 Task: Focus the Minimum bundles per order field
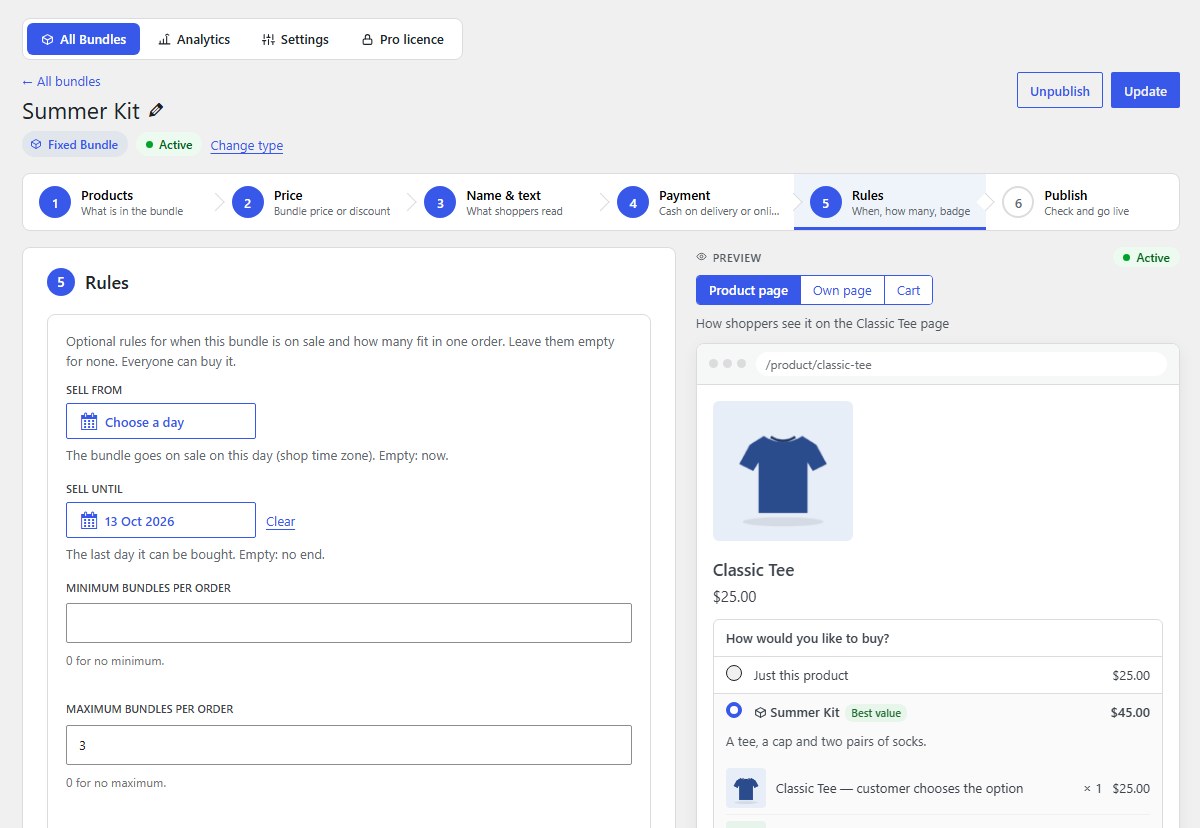tap(349, 623)
